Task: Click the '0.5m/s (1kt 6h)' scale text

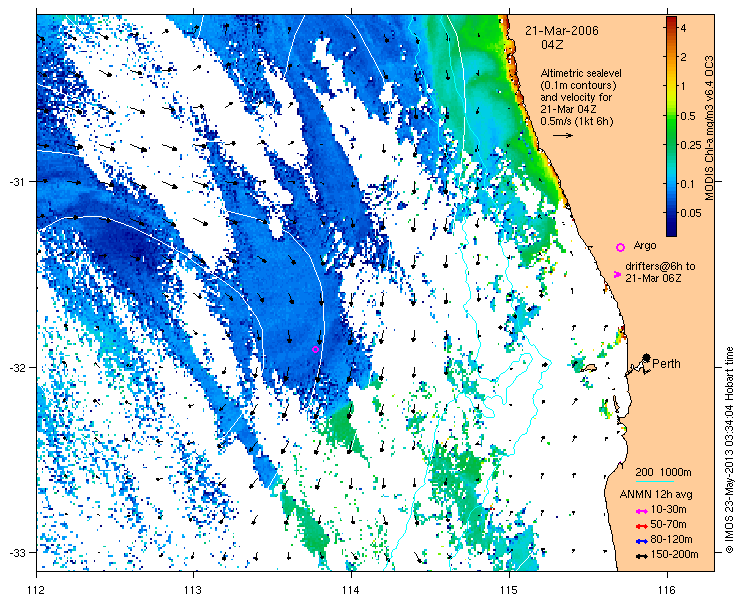Action: 577,122
